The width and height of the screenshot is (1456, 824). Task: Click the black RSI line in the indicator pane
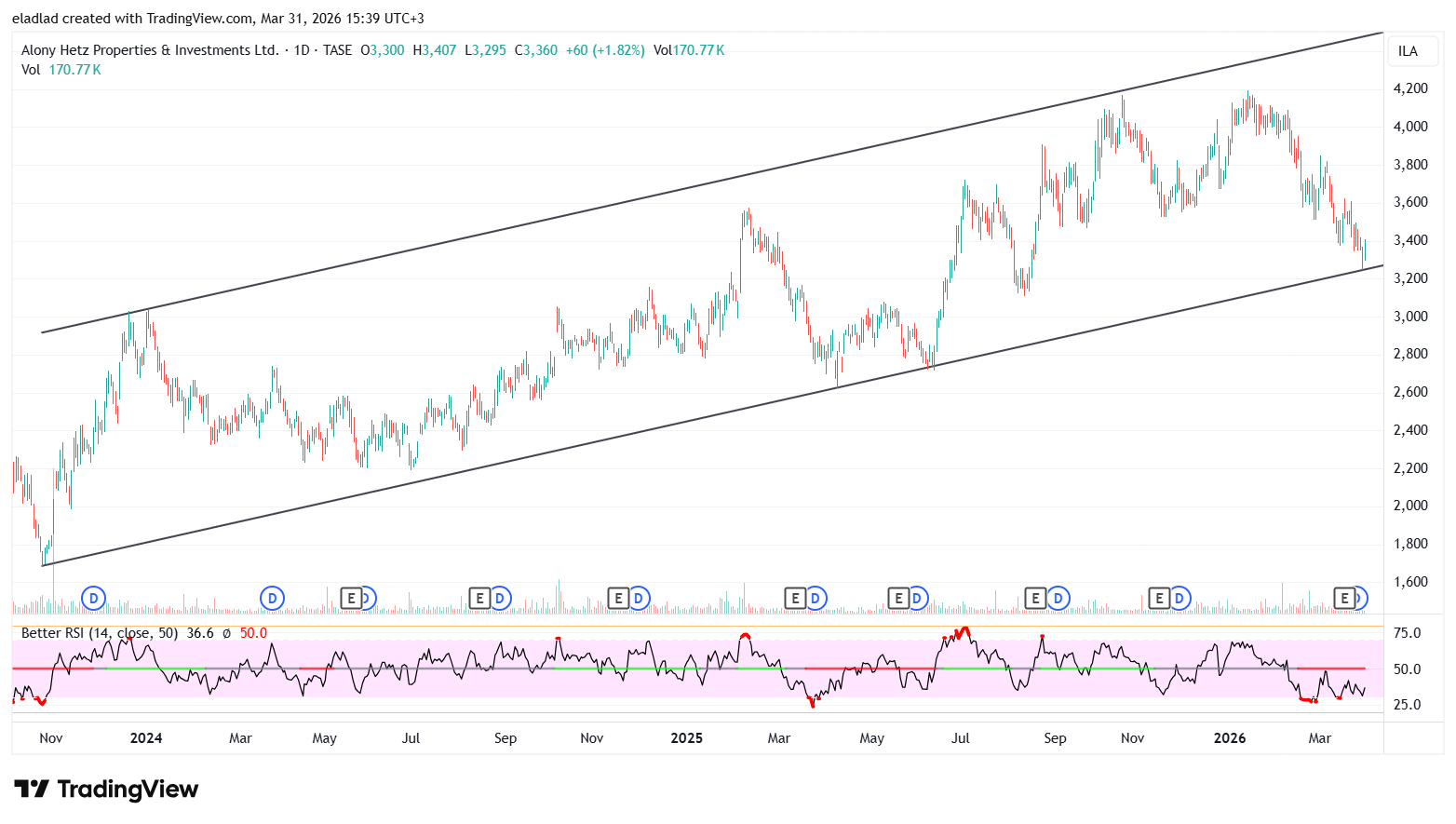[x=689, y=667]
